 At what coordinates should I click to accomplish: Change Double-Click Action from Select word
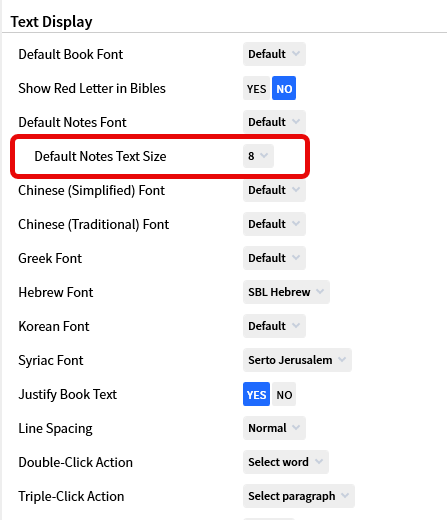286,462
